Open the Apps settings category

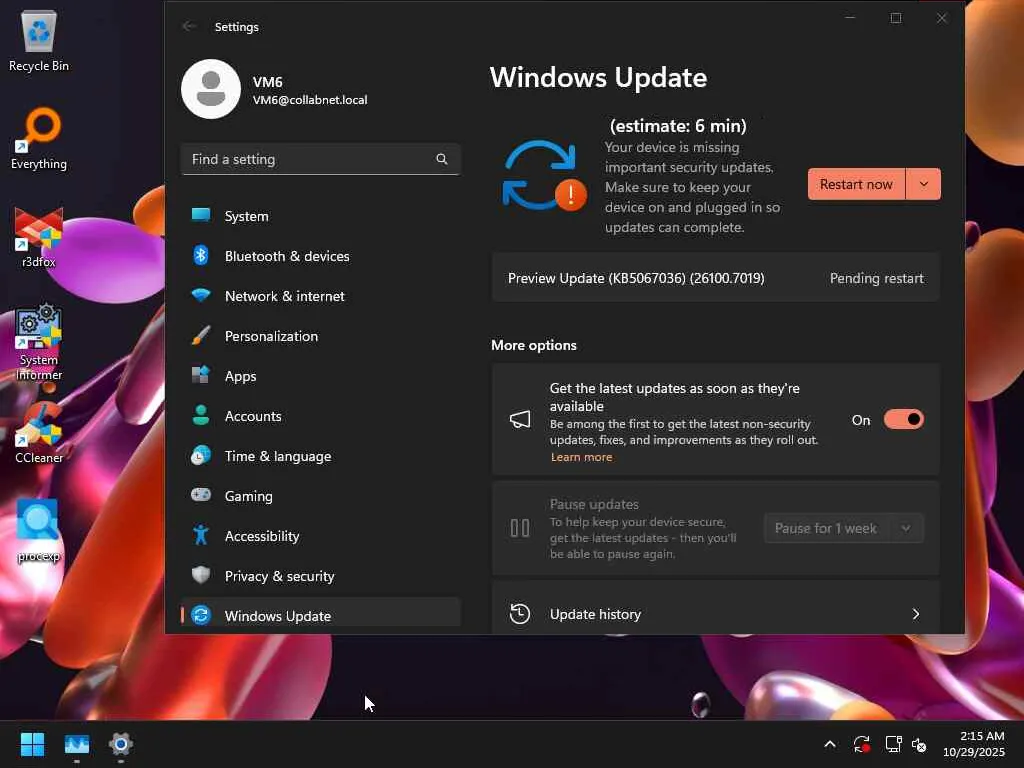[x=321, y=376]
